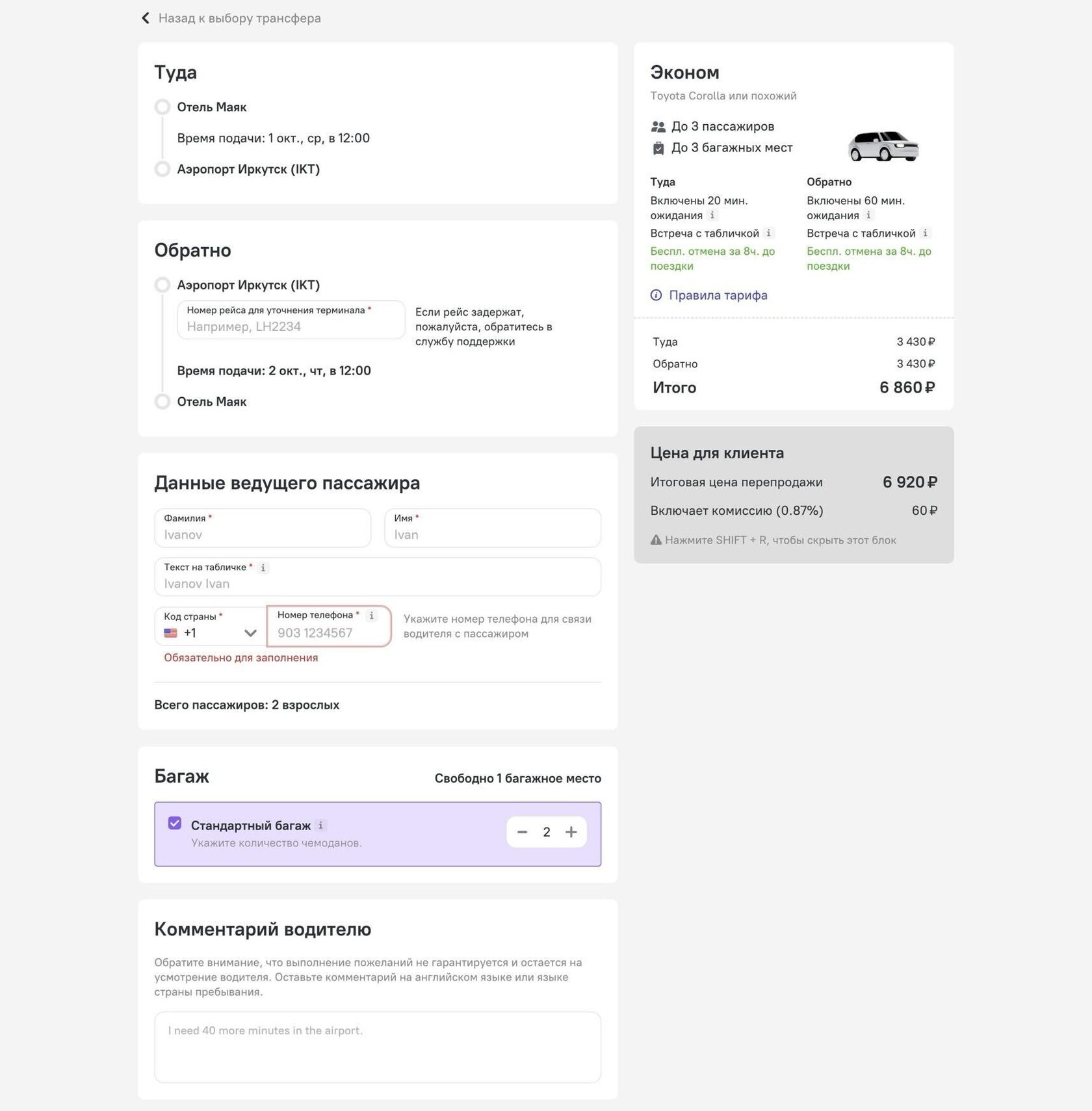Go back via Назад к выбору трансфера
Viewport: 1092px width, 1111px height.
pyautogui.click(x=239, y=18)
